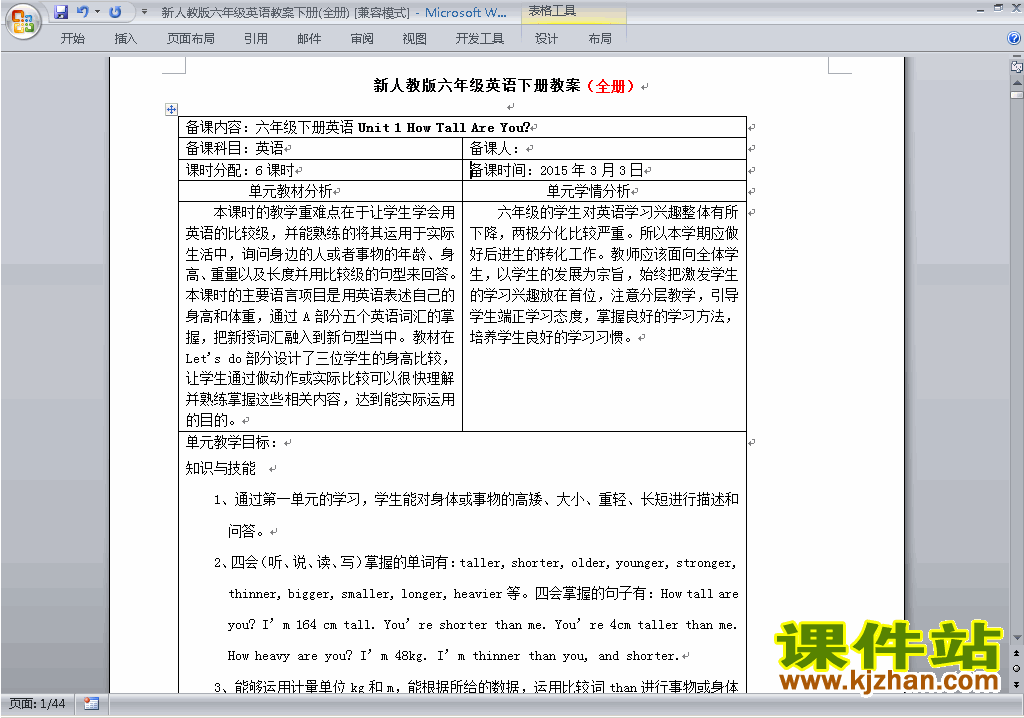The width and height of the screenshot is (1024, 718).
Task: Redo the last undone action
Action: pyautogui.click(x=116, y=12)
